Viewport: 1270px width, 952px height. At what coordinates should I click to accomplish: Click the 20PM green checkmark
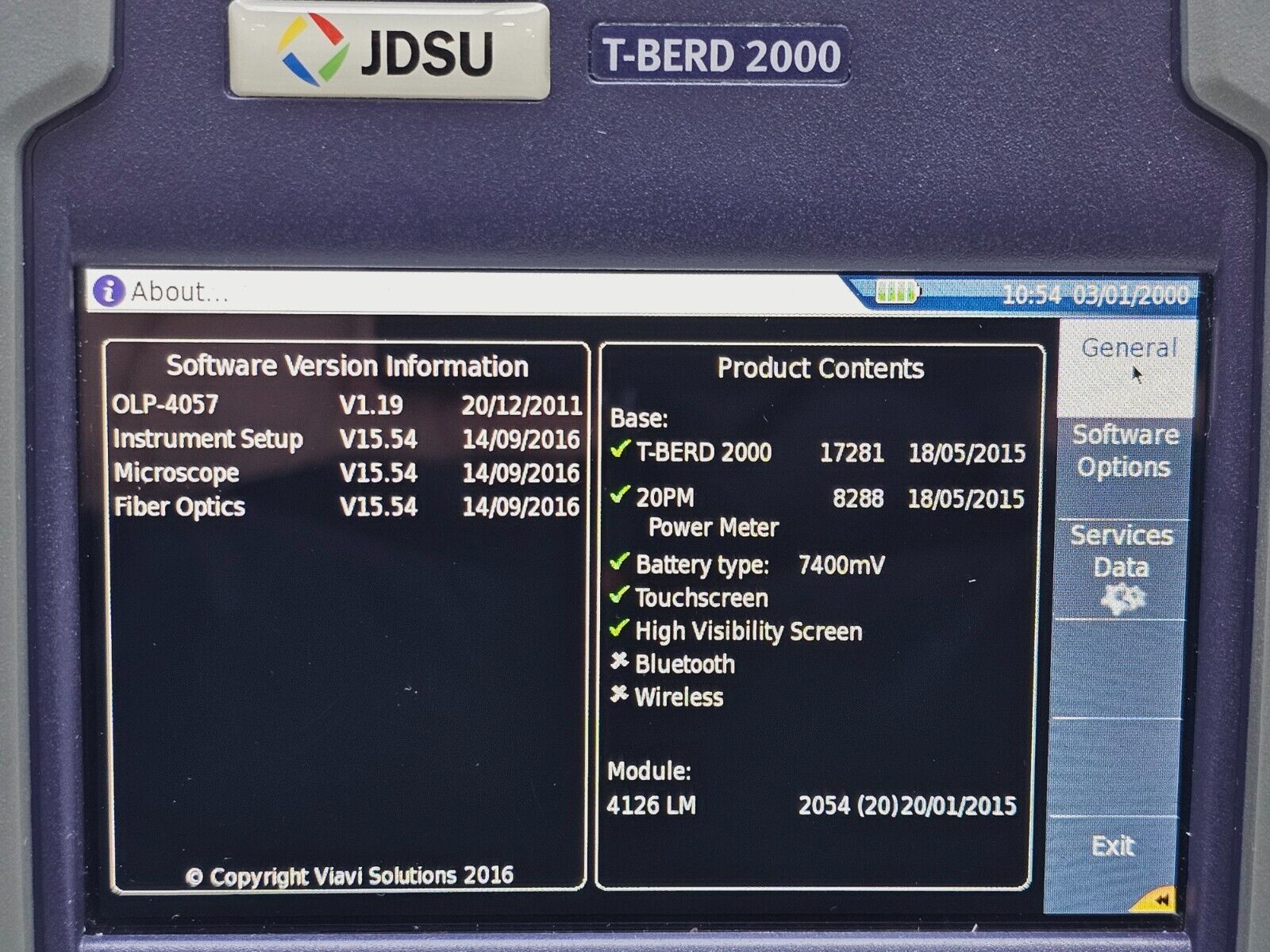620,495
